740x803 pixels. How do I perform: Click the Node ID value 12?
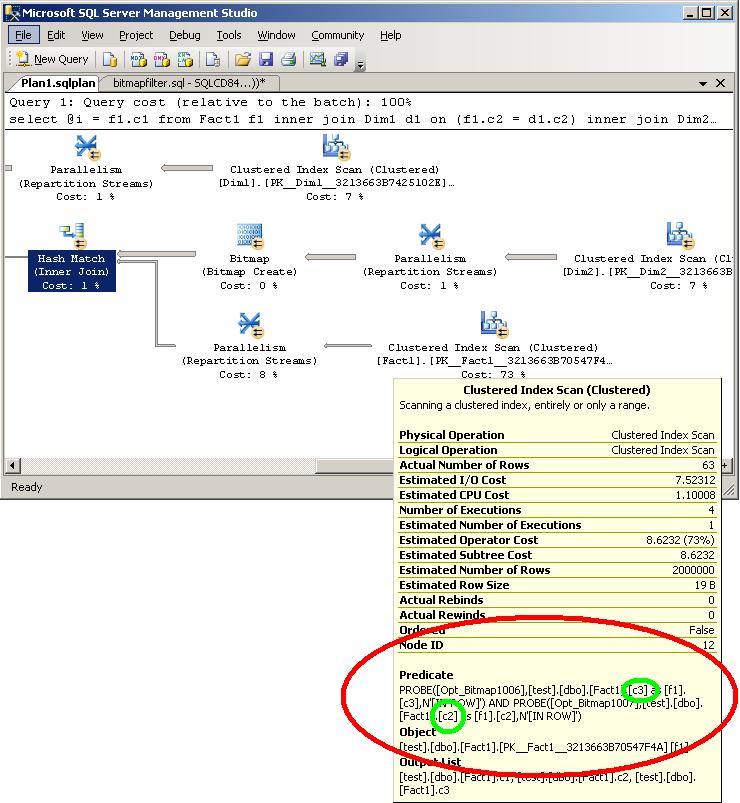coord(708,645)
